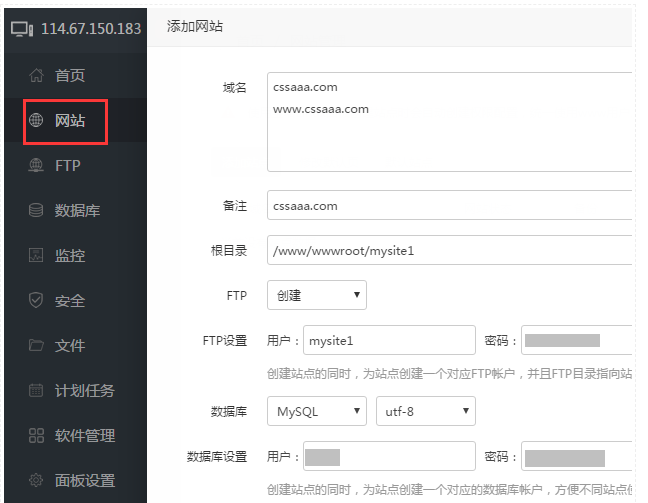Go to the FTP sidebar section
This screenshot has width=648, height=503.
(x=76, y=165)
